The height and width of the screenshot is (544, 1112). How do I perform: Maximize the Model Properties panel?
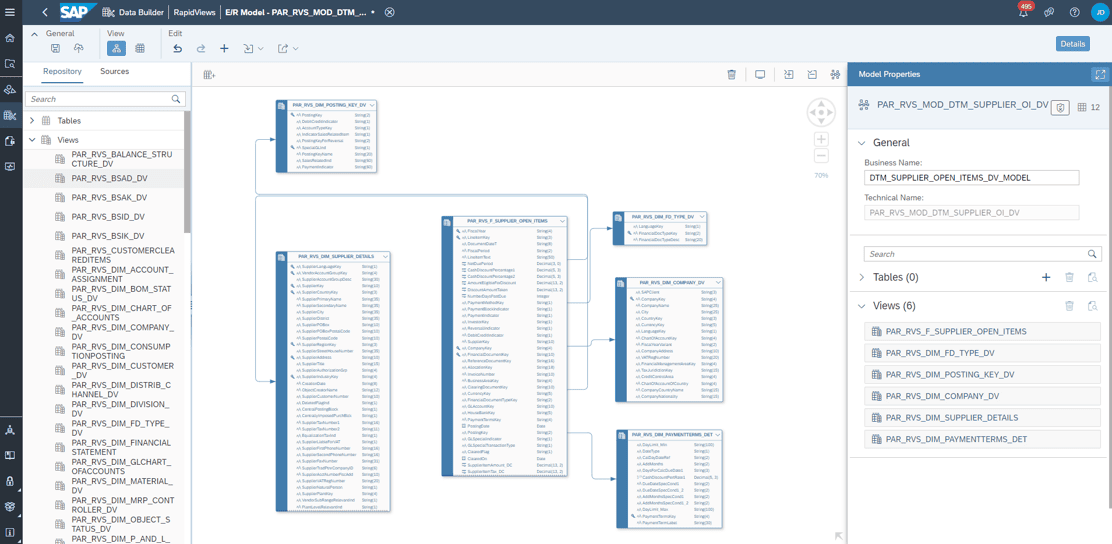coord(1100,75)
